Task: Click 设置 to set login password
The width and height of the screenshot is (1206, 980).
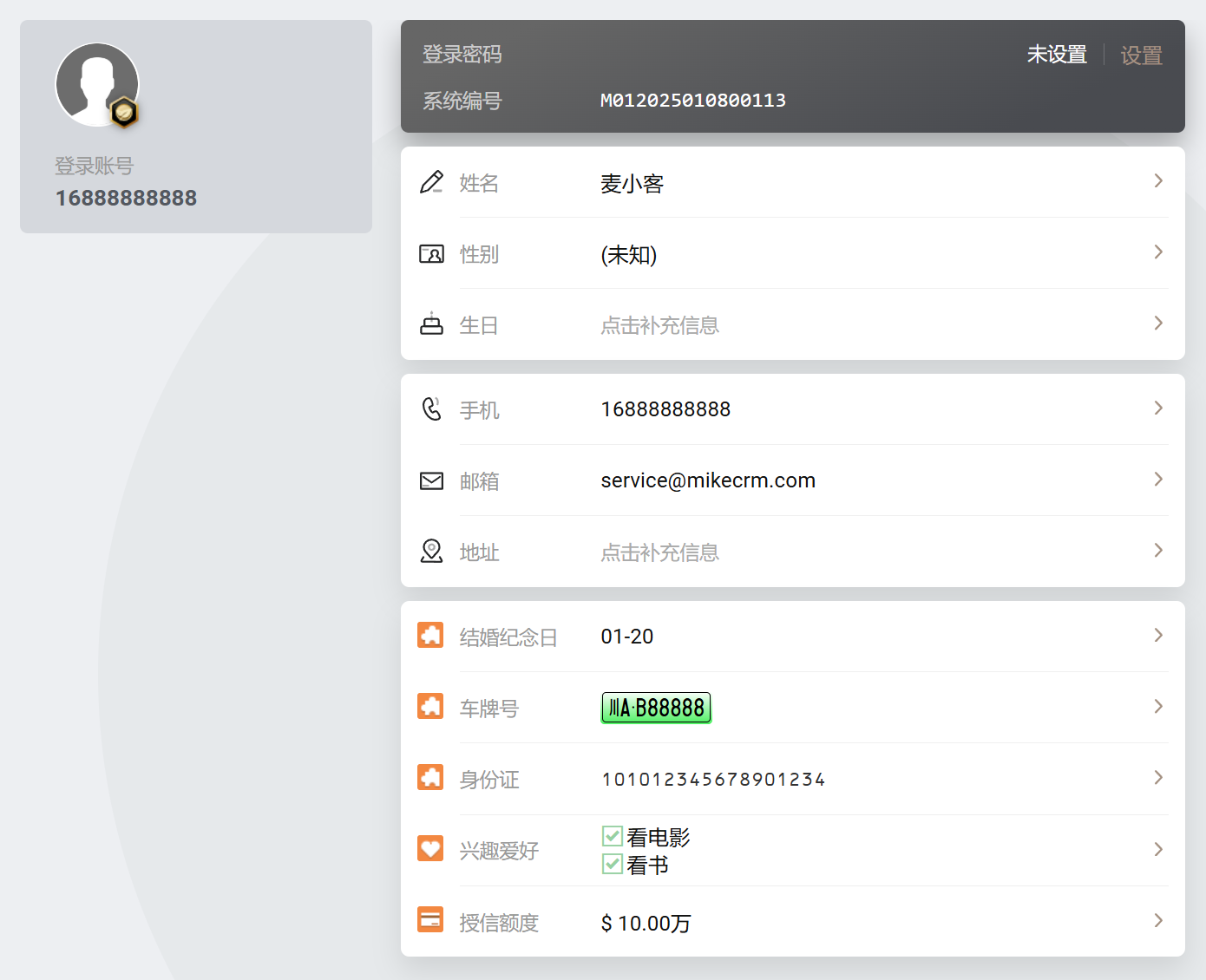Action: coord(1141,56)
